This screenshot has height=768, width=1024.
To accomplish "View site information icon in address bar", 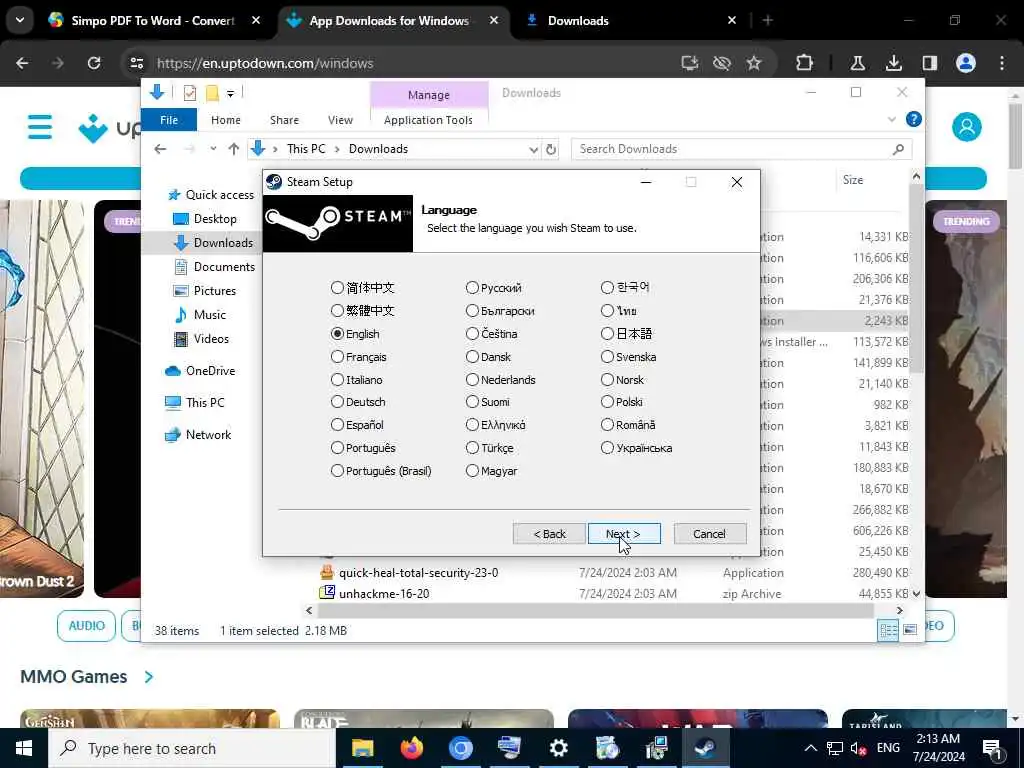I will coord(136,63).
